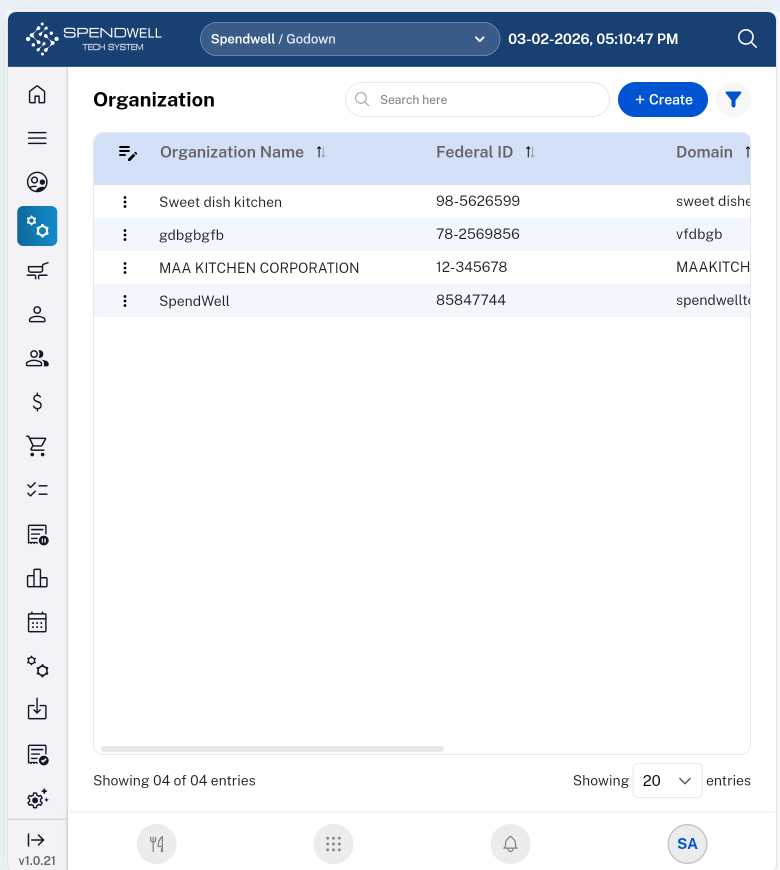
Task: Open row menu for gdbgbgfb
Action: pos(125,235)
